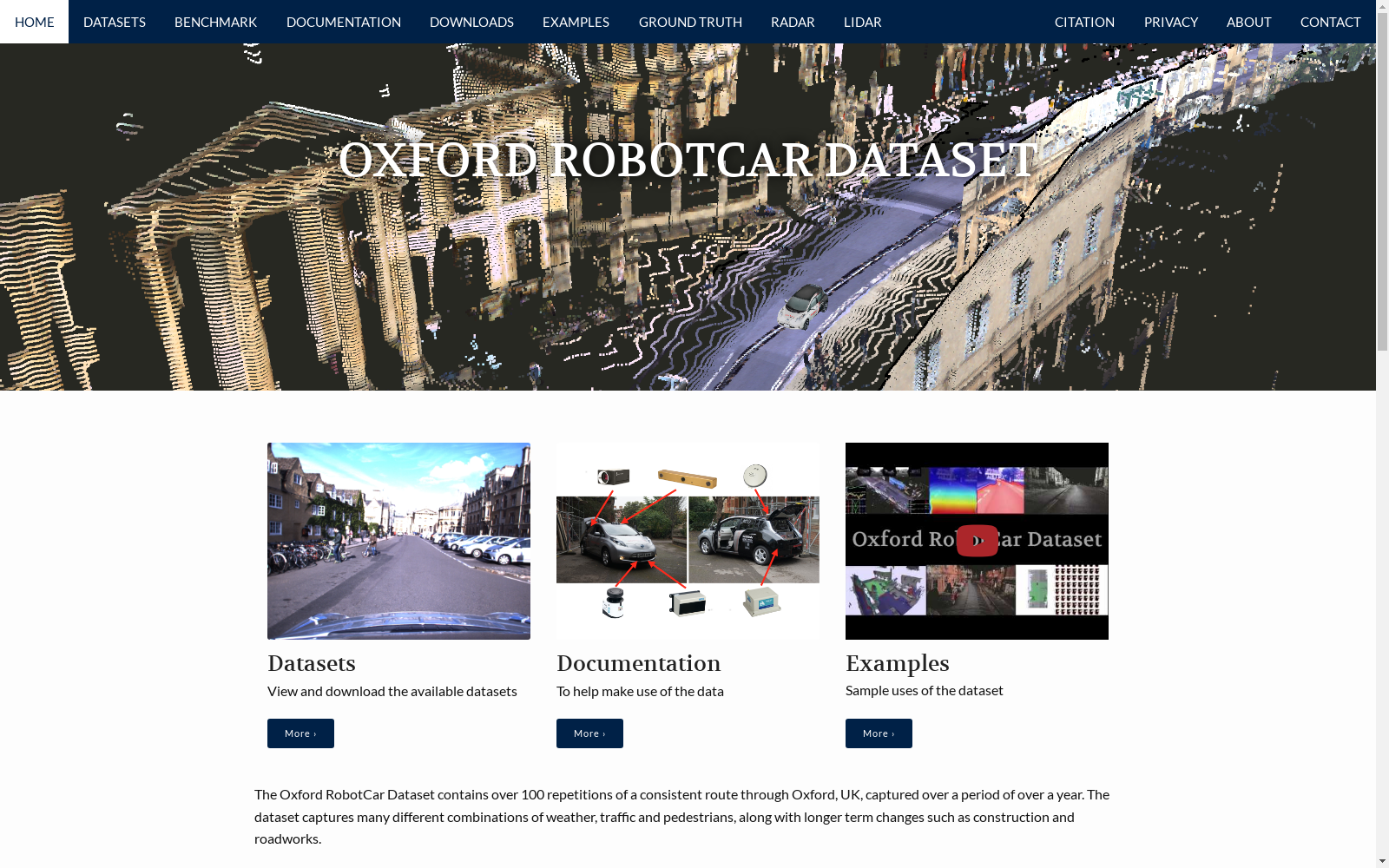Screen dimensions: 1389x868
Task: Open the Documentation car sensors thumbnail
Action: (688, 541)
